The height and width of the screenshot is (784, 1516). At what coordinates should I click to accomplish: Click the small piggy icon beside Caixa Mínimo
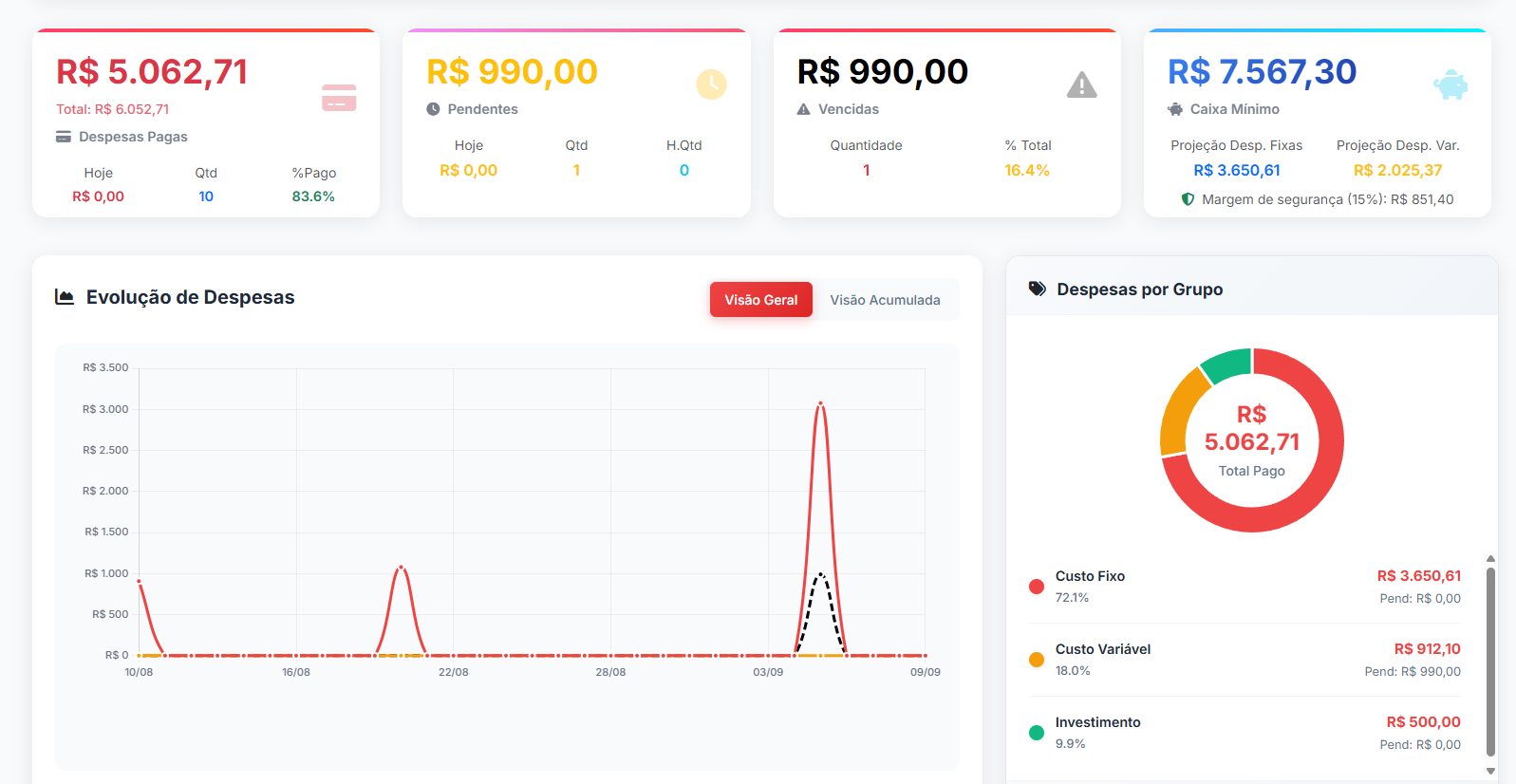pyautogui.click(x=1175, y=109)
